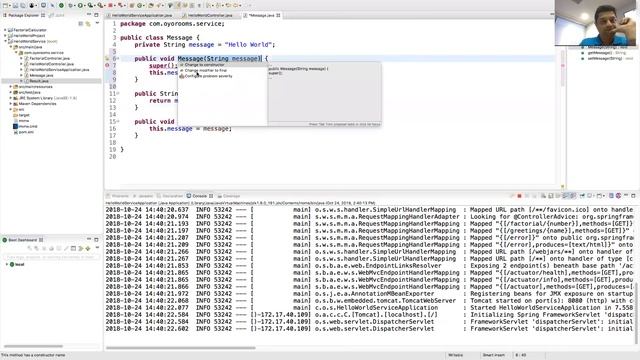This screenshot has height=360, width=640.
Task: Collapse the com.oyorooms.service package
Action: (x=16, y=53)
